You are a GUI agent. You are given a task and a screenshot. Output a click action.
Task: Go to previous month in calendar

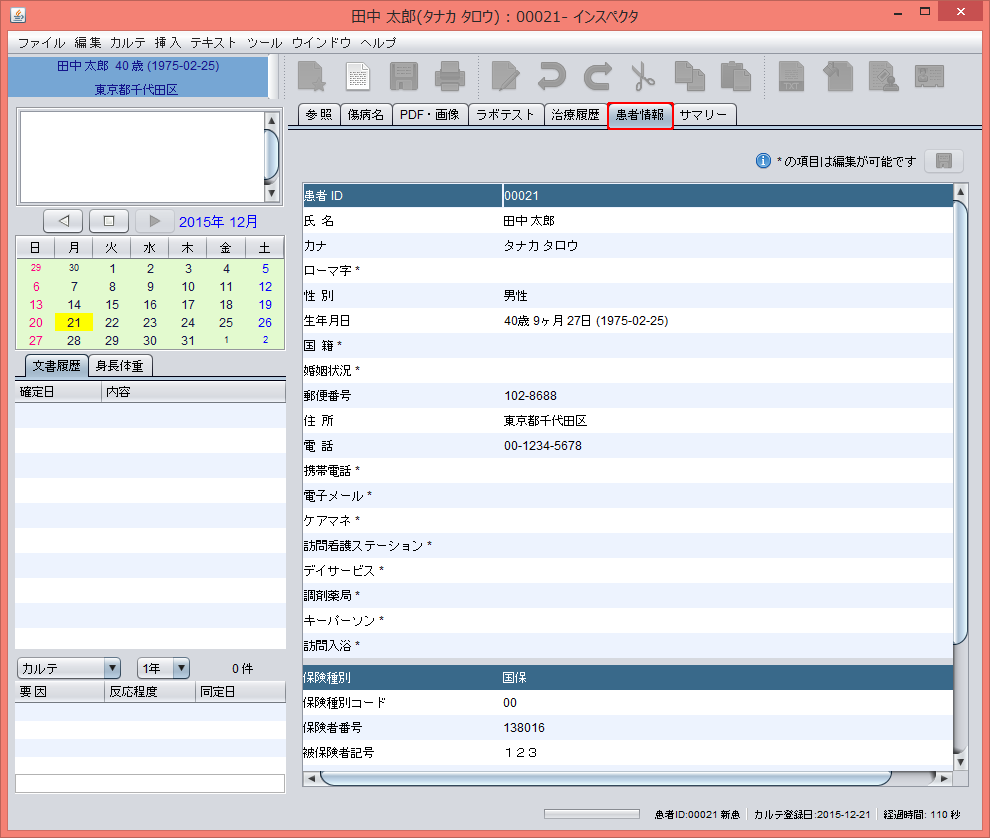click(x=64, y=221)
